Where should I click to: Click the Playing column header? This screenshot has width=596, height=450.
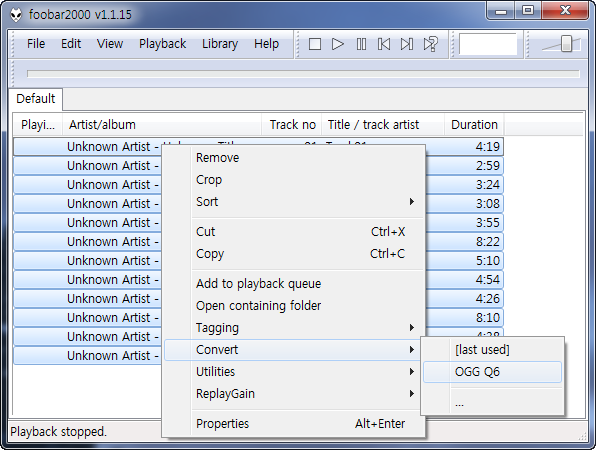point(38,125)
